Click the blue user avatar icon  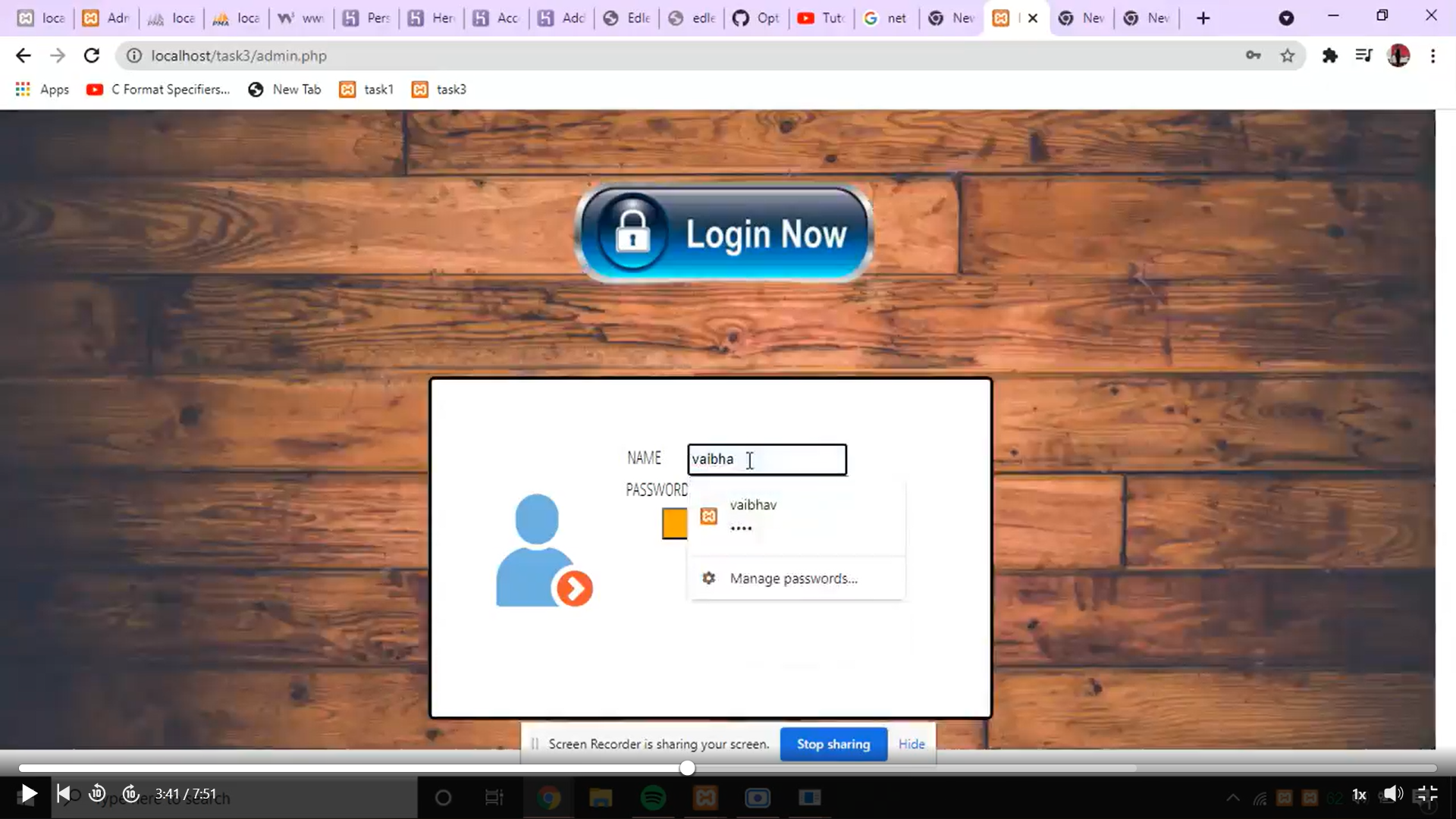[544, 551]
